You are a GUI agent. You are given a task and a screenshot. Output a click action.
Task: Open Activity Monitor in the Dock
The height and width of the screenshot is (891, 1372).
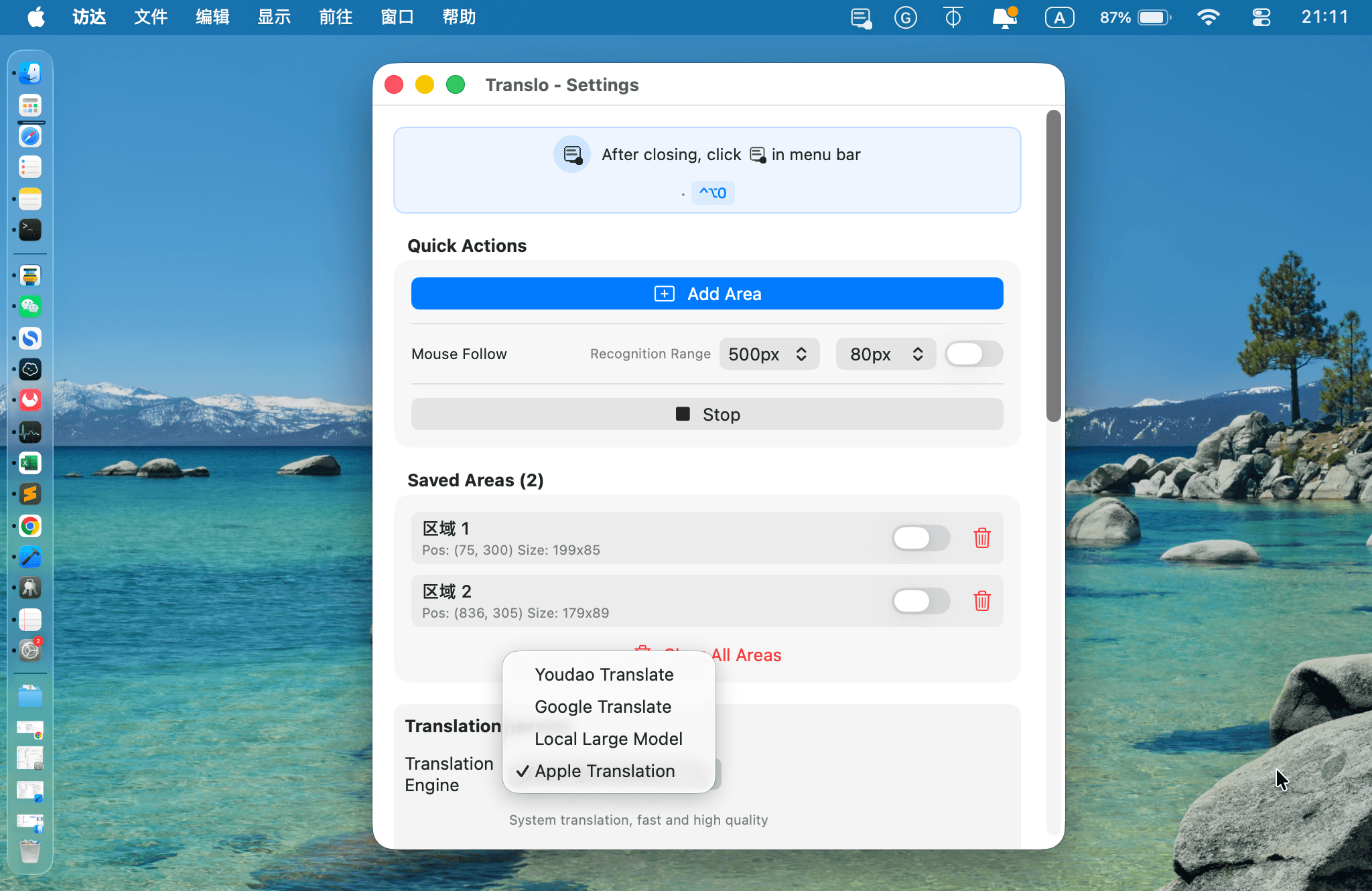(x=30, y=432)
